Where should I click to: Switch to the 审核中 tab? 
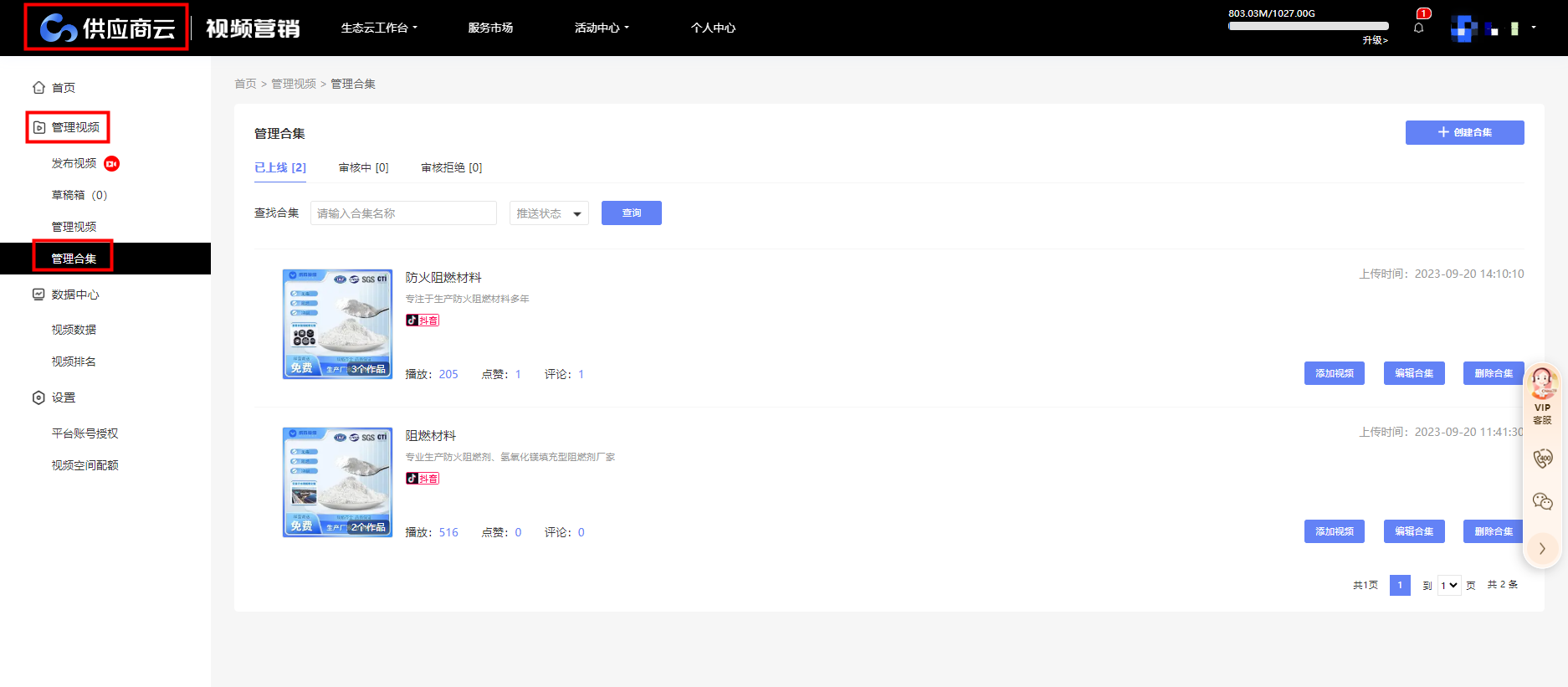point(363,167)
